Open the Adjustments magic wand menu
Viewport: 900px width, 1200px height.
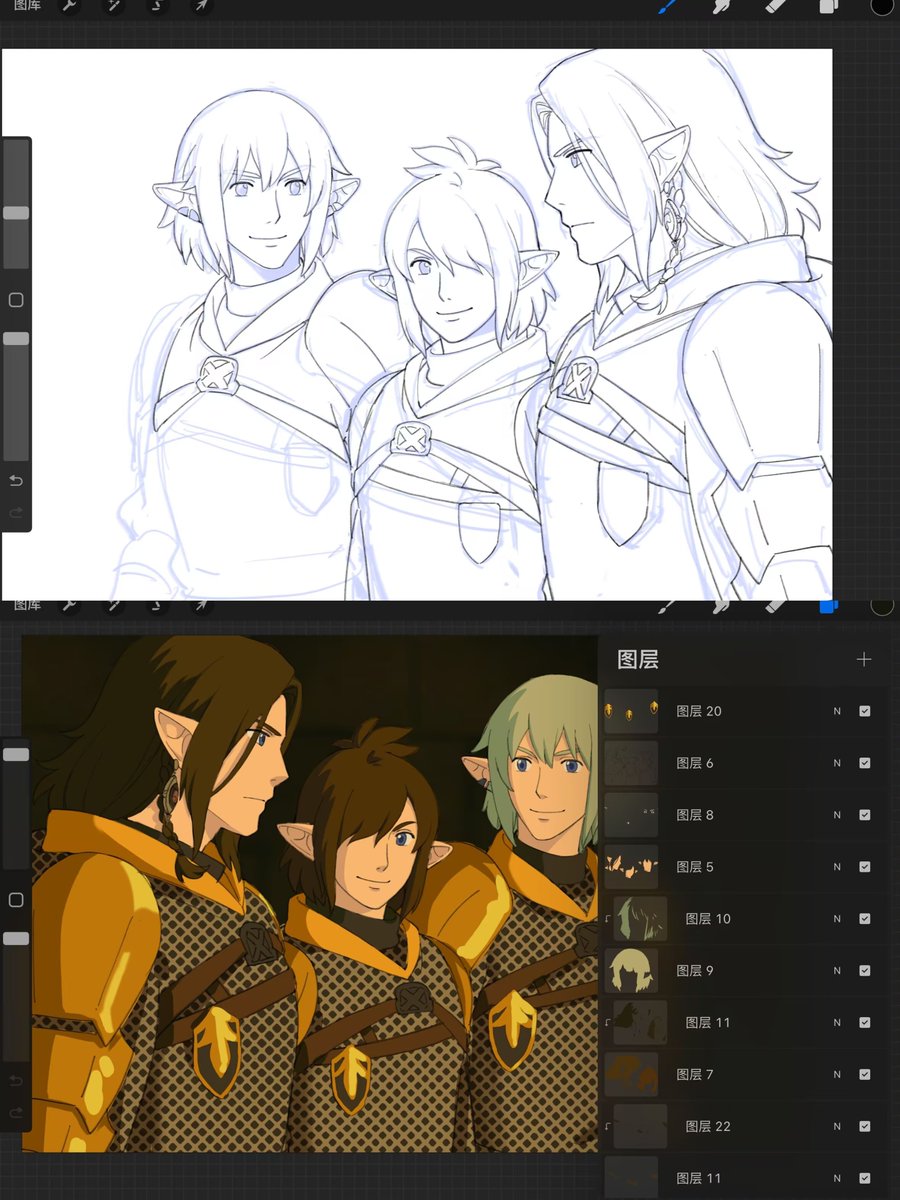pyautogui.click(x=115, y=8)
